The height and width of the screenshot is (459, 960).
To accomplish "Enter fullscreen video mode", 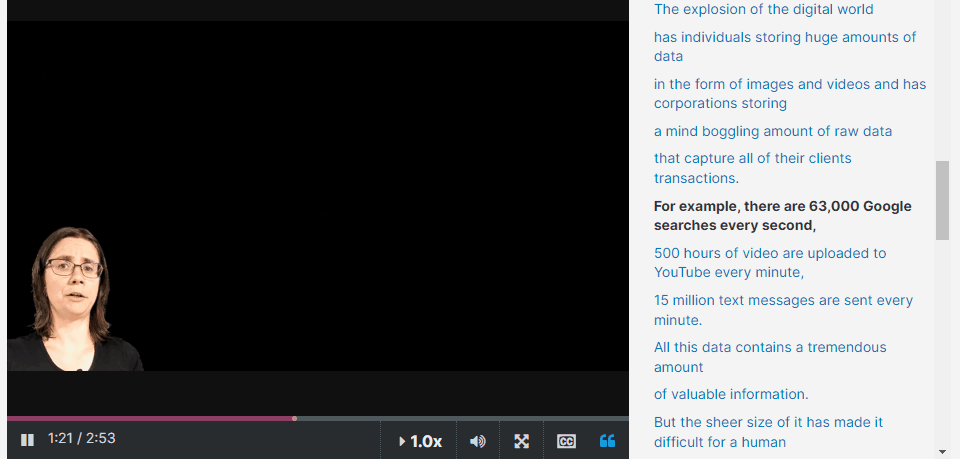I will (x=521, y=441).
